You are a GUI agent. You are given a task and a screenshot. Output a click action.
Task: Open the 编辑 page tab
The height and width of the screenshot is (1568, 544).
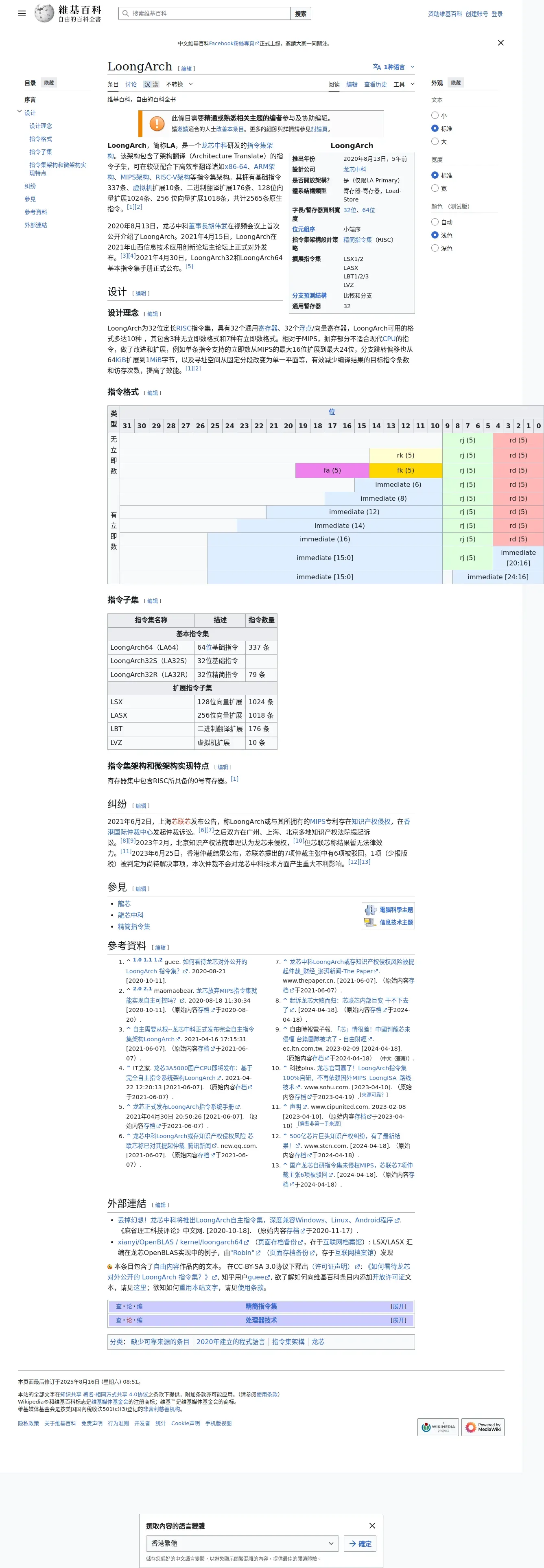coord(352,85)
